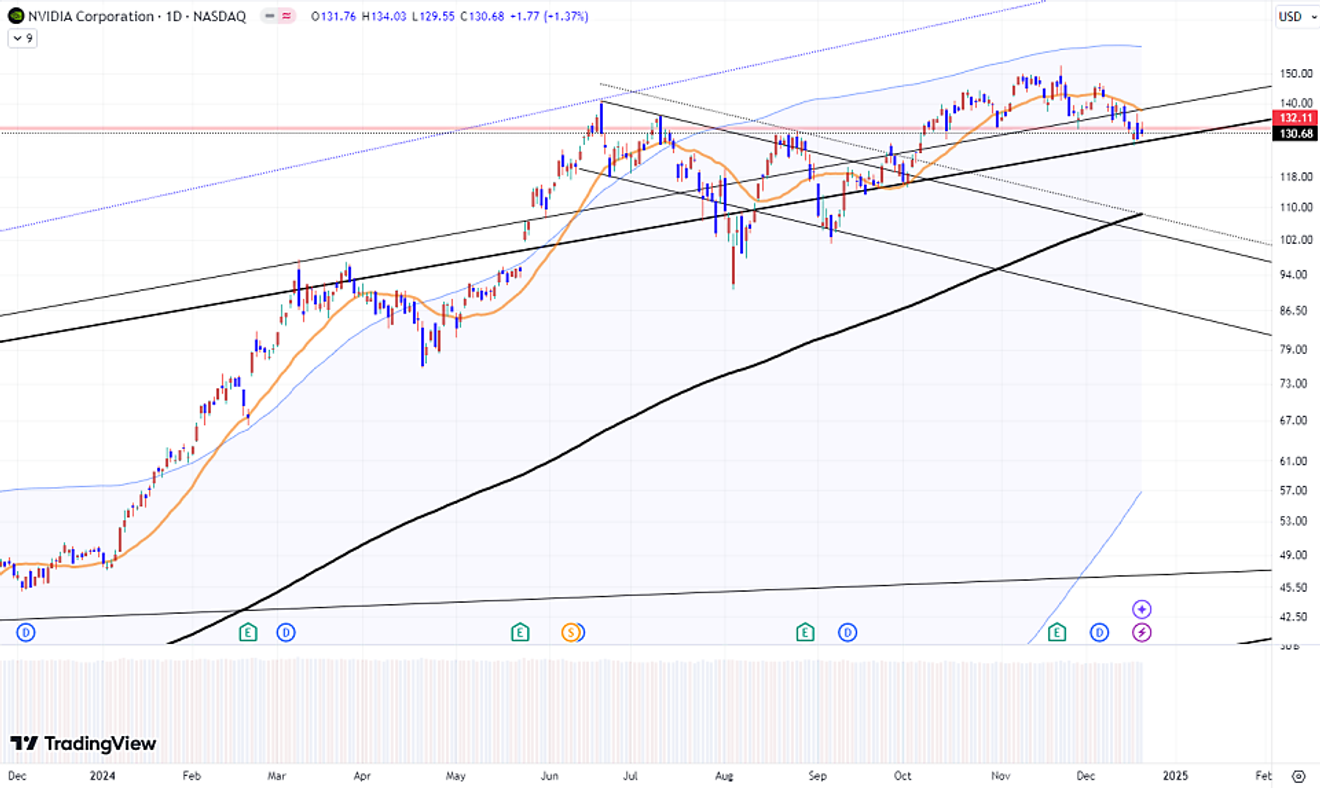
Task: Click the purple lightning bolt marker
Action: coord(1142,632)
